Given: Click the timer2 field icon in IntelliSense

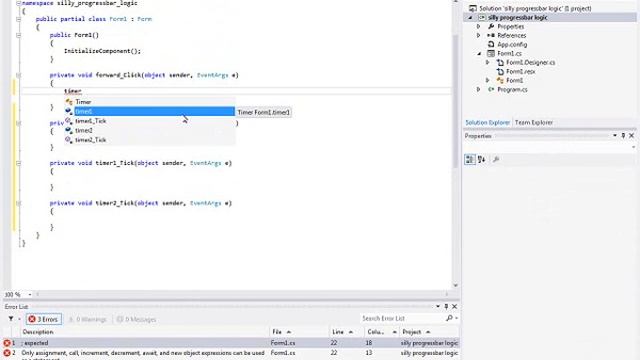Looking at the screenshot, I should click(x=69, y=130).
